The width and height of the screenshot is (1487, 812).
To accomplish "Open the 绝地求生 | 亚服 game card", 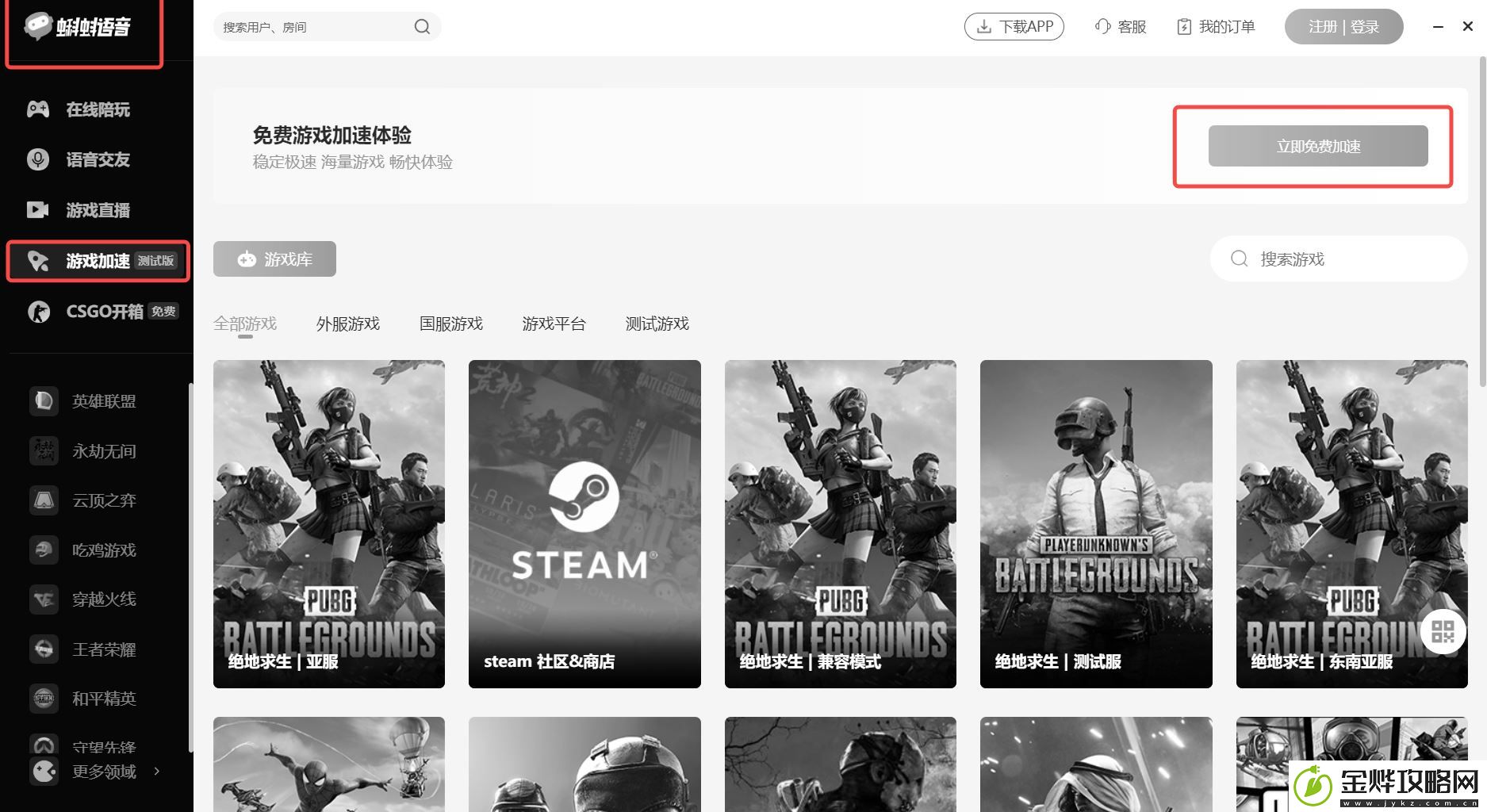I will (x=329, y=524).
